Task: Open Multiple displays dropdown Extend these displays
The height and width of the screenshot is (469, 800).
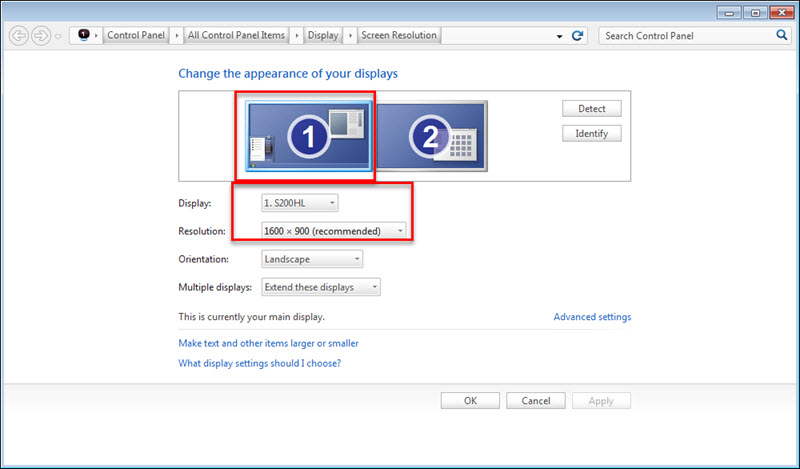Action: 321,287
